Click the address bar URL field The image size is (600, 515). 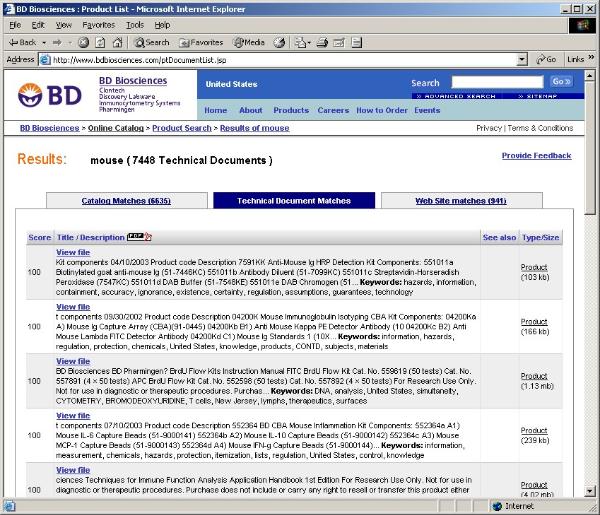click(x=283, y=60)
